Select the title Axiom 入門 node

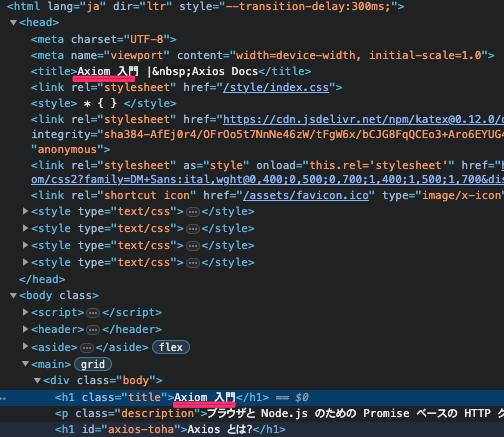171,71
